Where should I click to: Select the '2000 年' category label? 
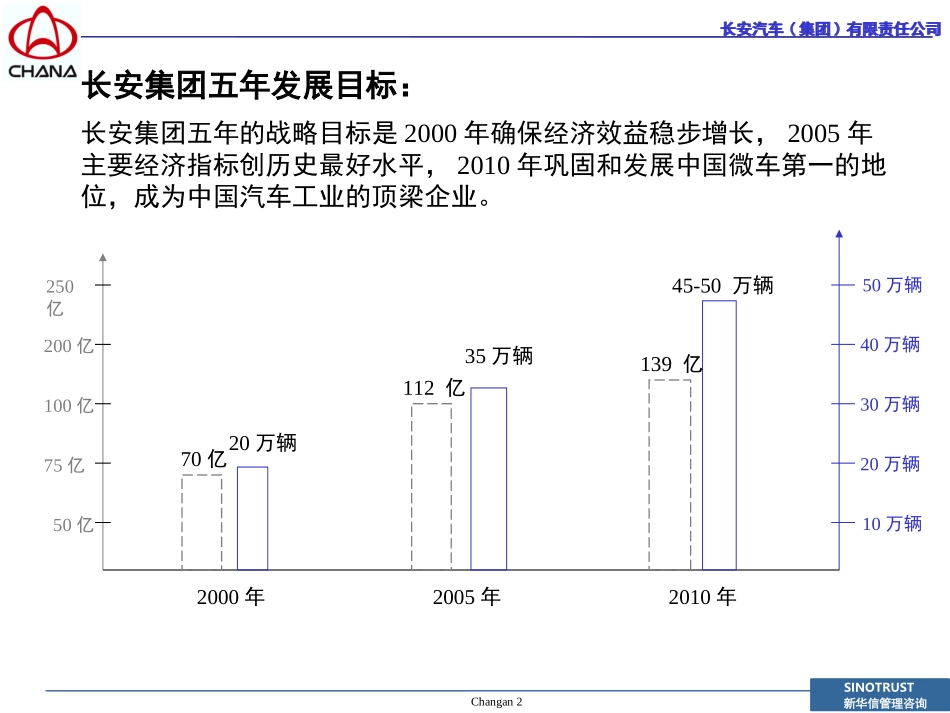click(231, 596)
